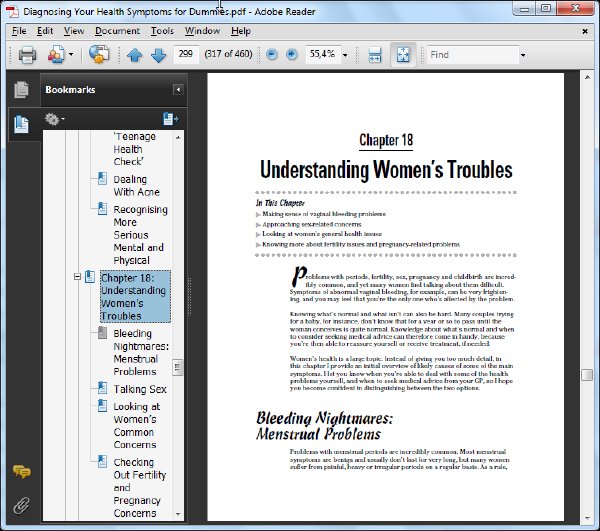Click the Chapter 18 heading in document
The height and width of the screenshot is (531, 600).
[386, 140]
